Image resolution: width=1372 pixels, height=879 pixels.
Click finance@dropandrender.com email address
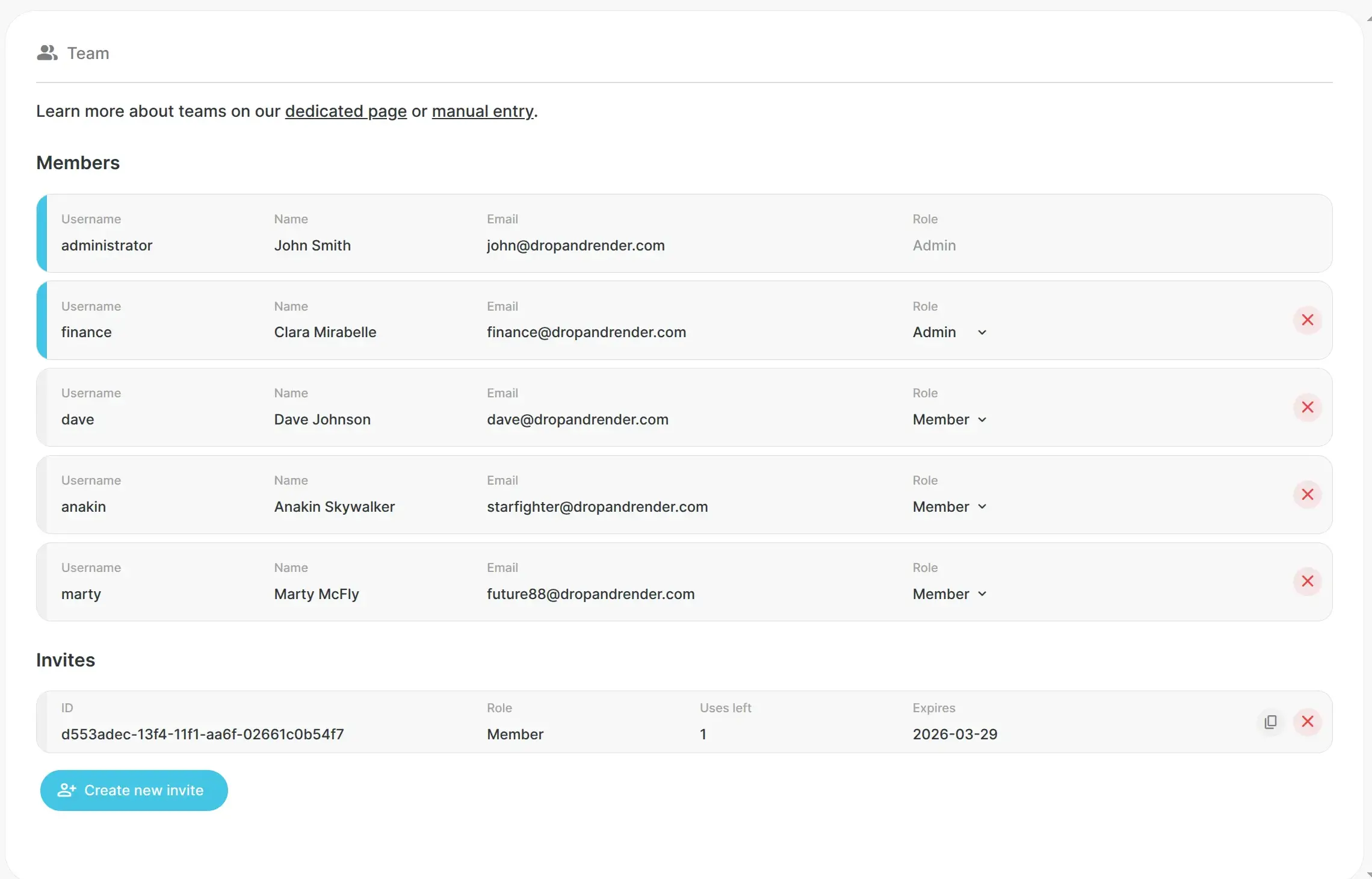point(586,332)
